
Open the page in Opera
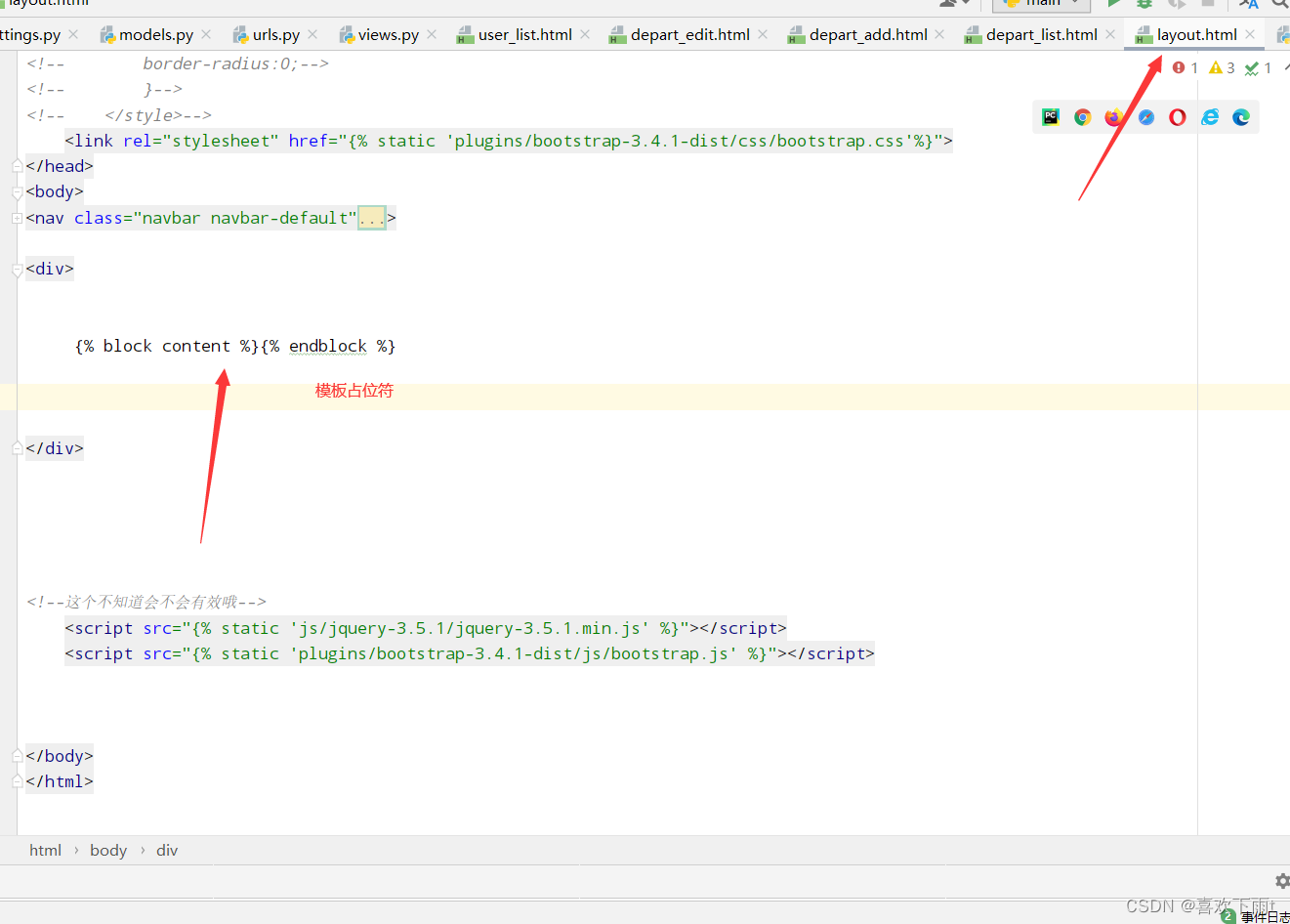click(1178, 117)
